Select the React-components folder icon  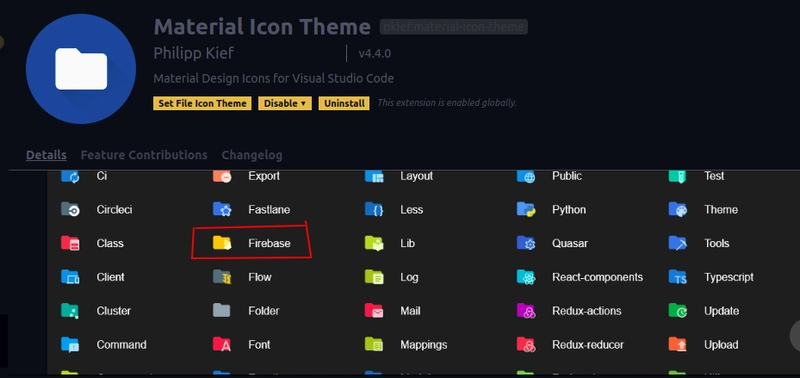526,277
